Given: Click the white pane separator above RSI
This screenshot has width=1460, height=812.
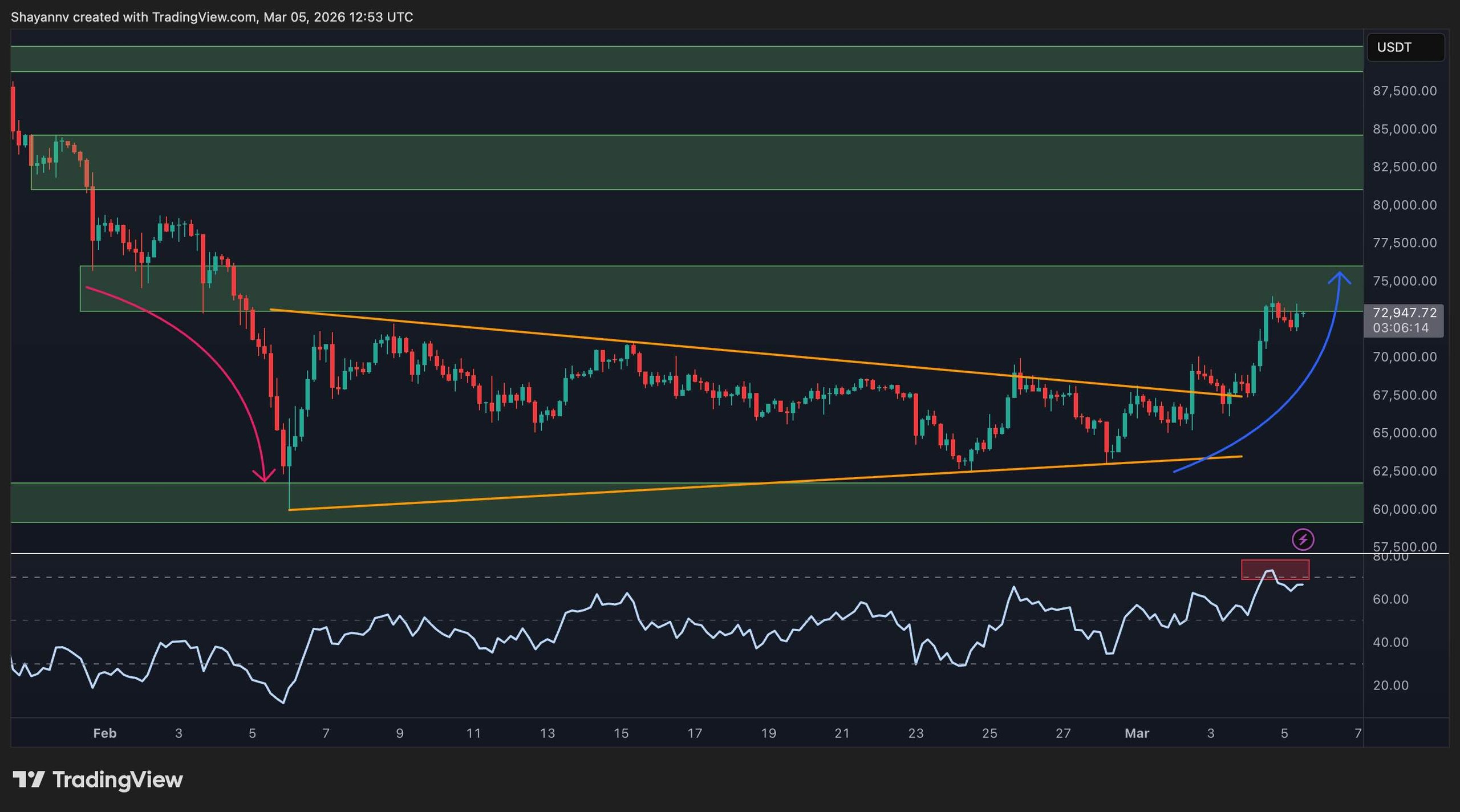Looking at the screenshot, I should (x=684, y=553).
